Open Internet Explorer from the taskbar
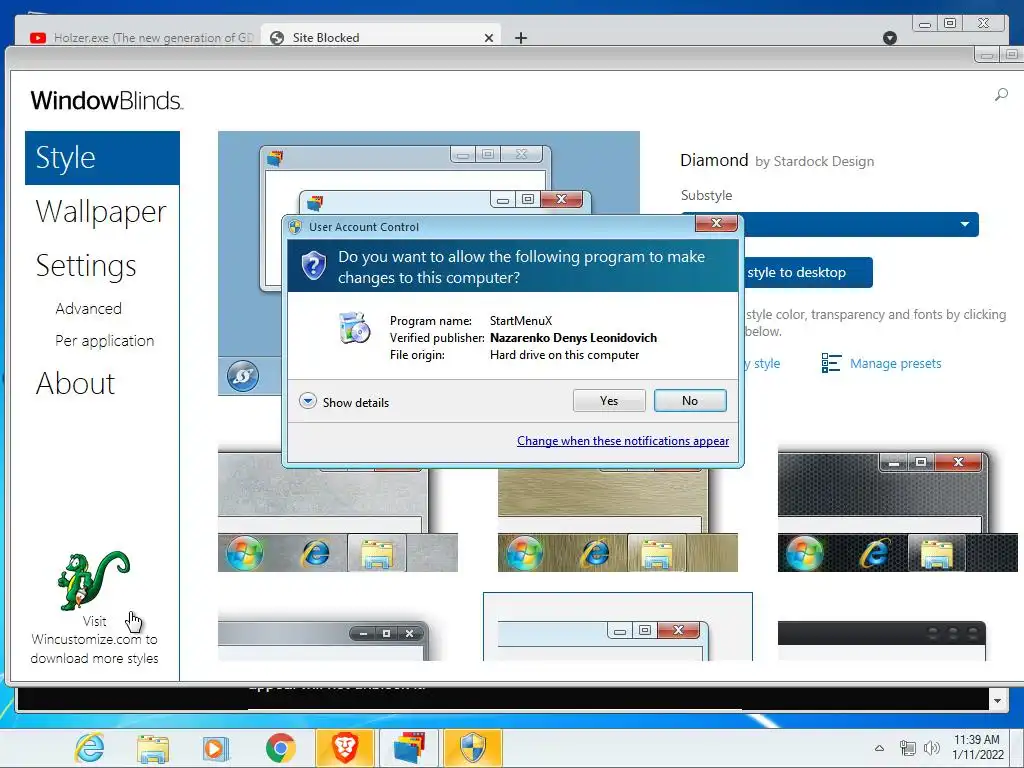The height and width of the screenshot is (768, 1024). (89, 748)
